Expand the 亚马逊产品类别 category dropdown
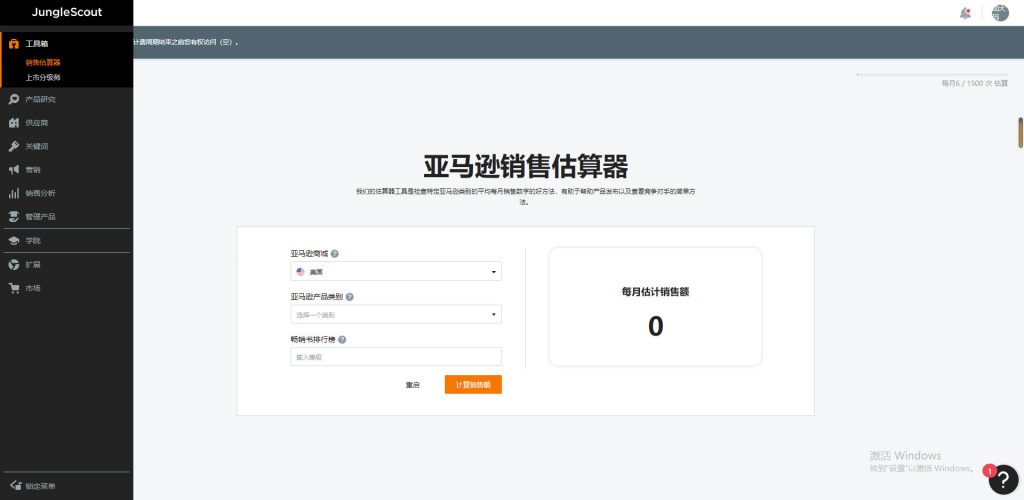The image size is (1024, 500). point(395,315)
